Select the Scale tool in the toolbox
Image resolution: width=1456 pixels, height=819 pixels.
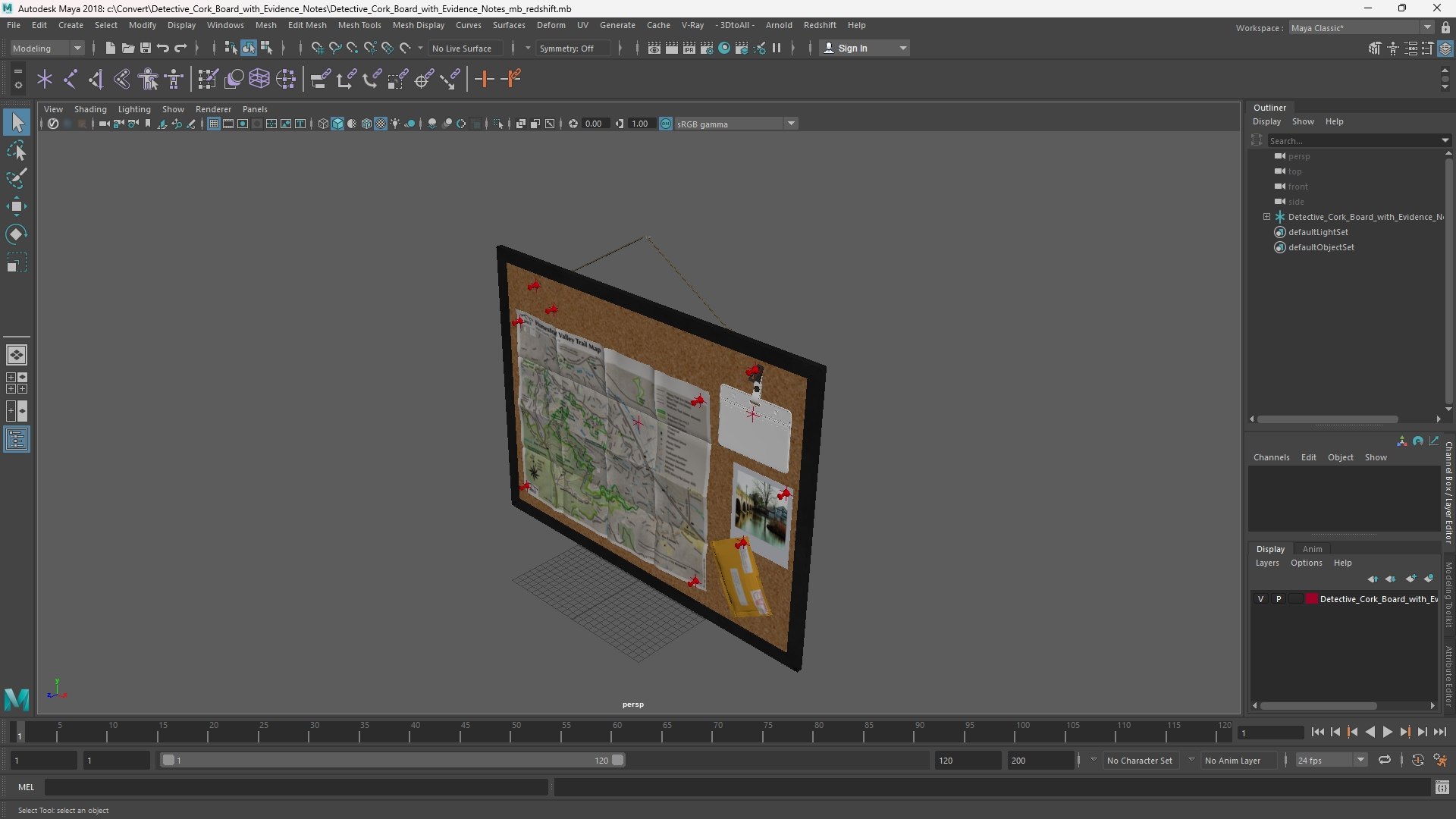point(17,262)
